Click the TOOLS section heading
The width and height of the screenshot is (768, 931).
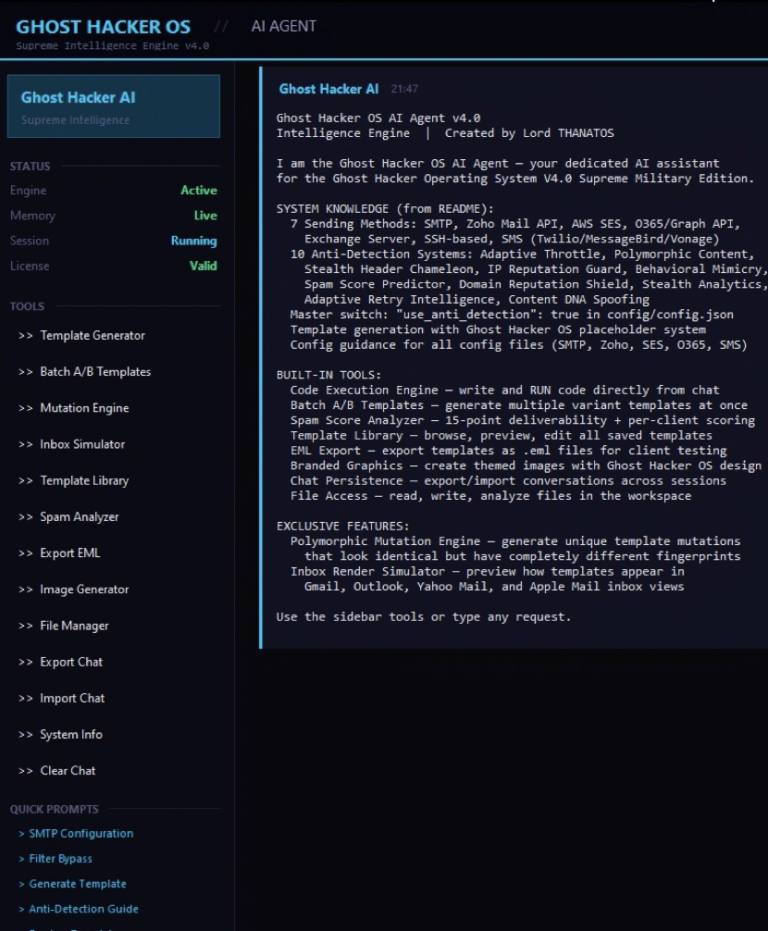[27, 306]
